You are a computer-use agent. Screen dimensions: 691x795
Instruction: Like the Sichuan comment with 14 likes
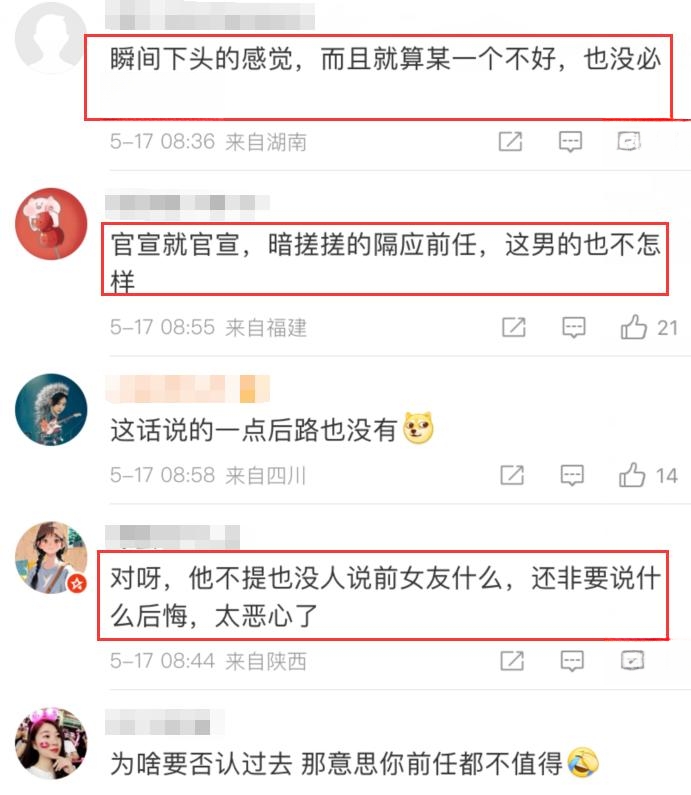pos(647,475)
